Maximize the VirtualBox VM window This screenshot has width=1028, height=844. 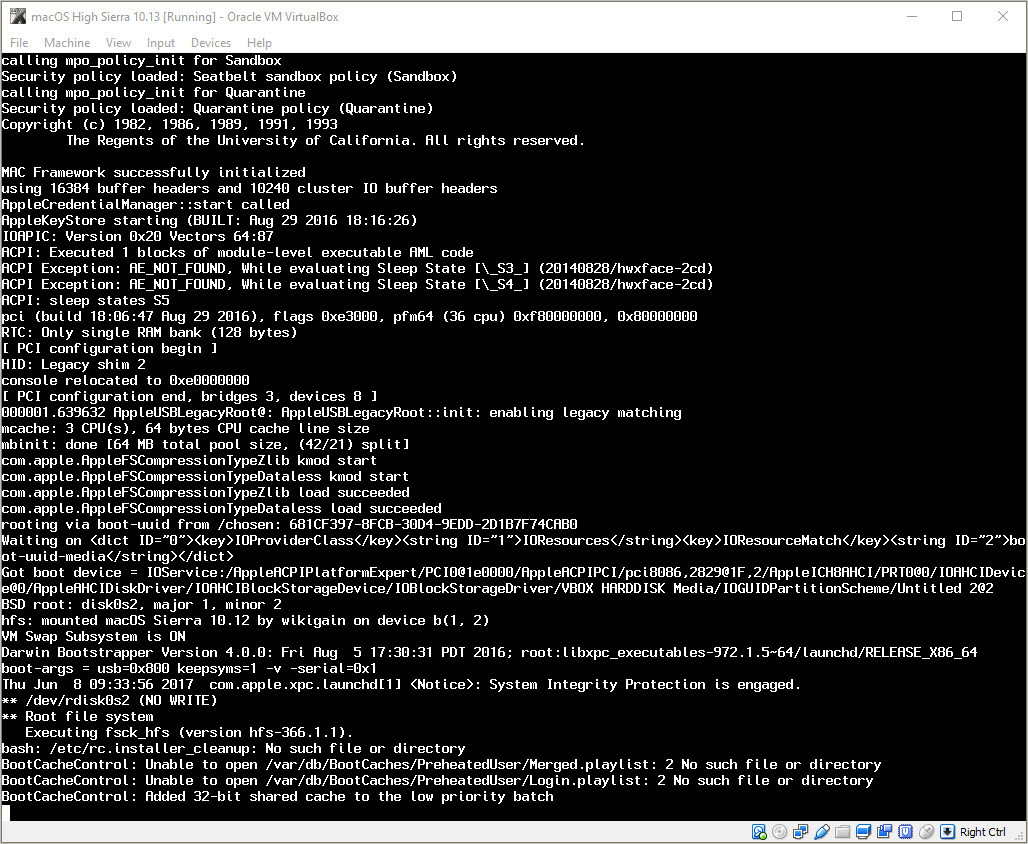(x=957, y=16)
